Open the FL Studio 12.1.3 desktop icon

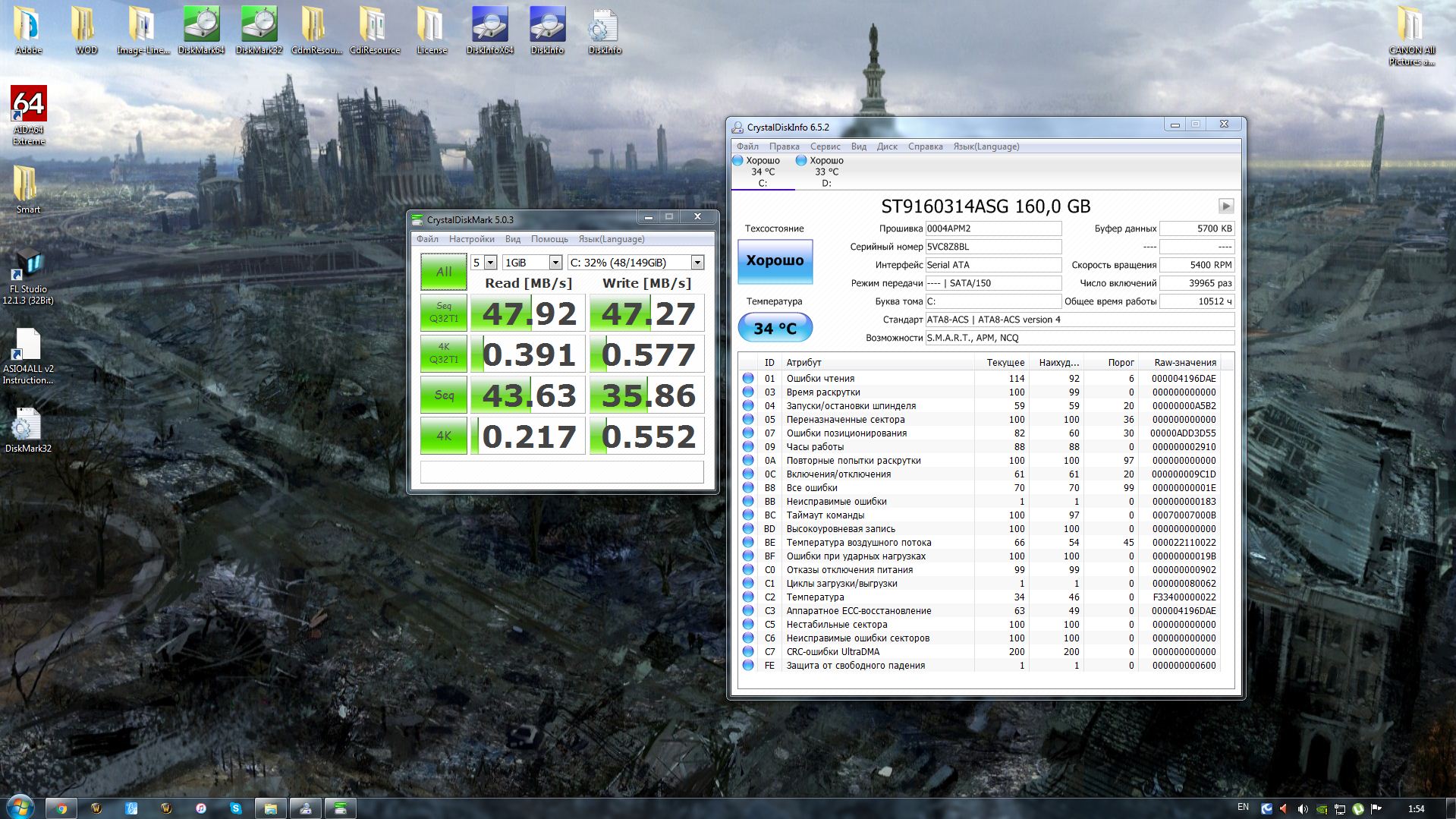click(x=28, y=266)
